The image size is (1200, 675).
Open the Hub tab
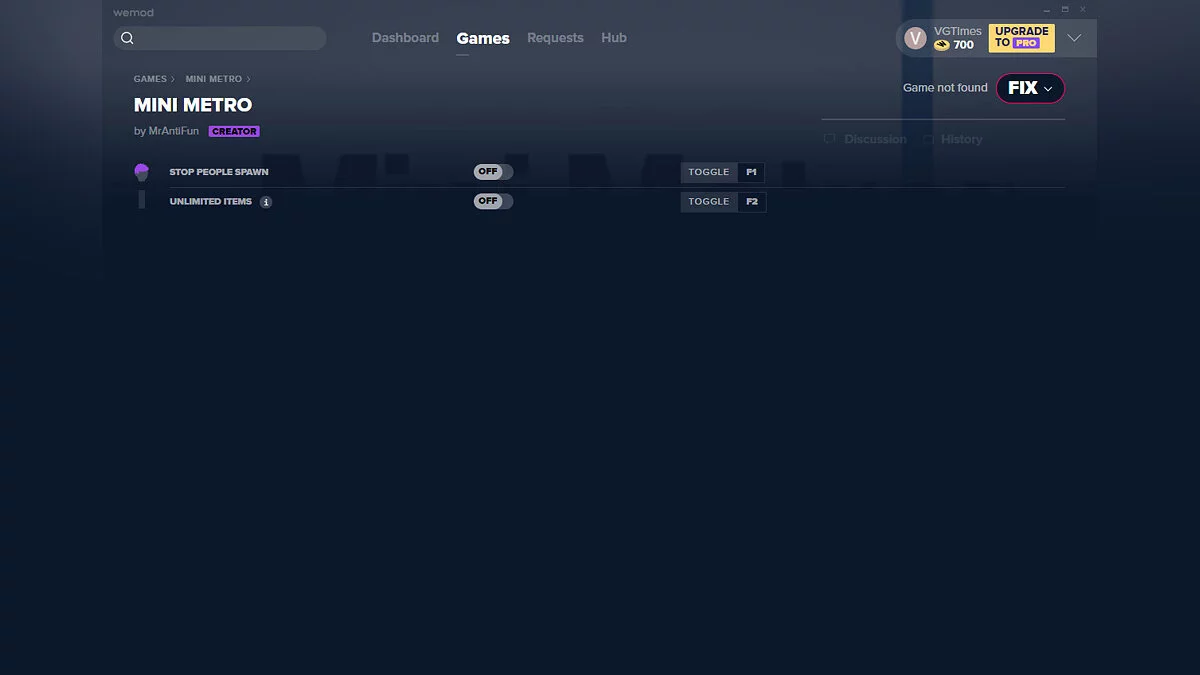[614, 38]
